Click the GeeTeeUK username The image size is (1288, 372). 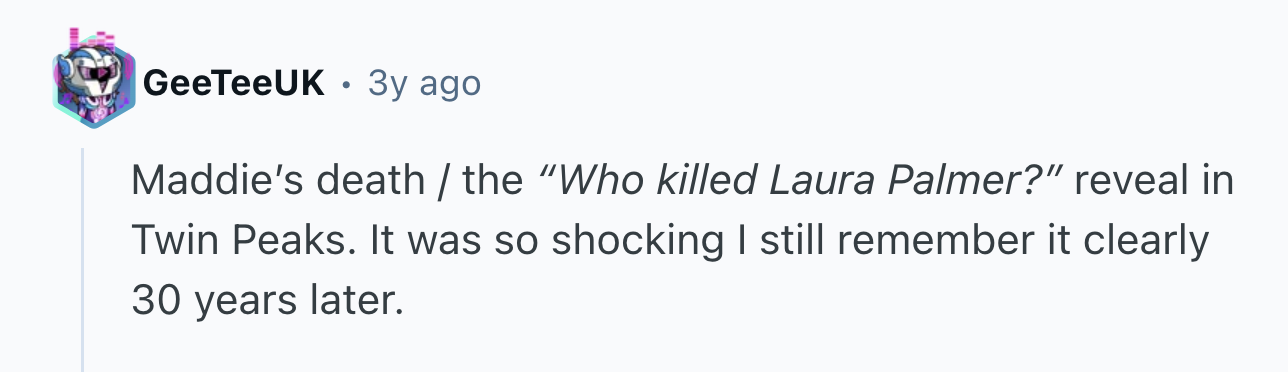(x=234, y=84)
